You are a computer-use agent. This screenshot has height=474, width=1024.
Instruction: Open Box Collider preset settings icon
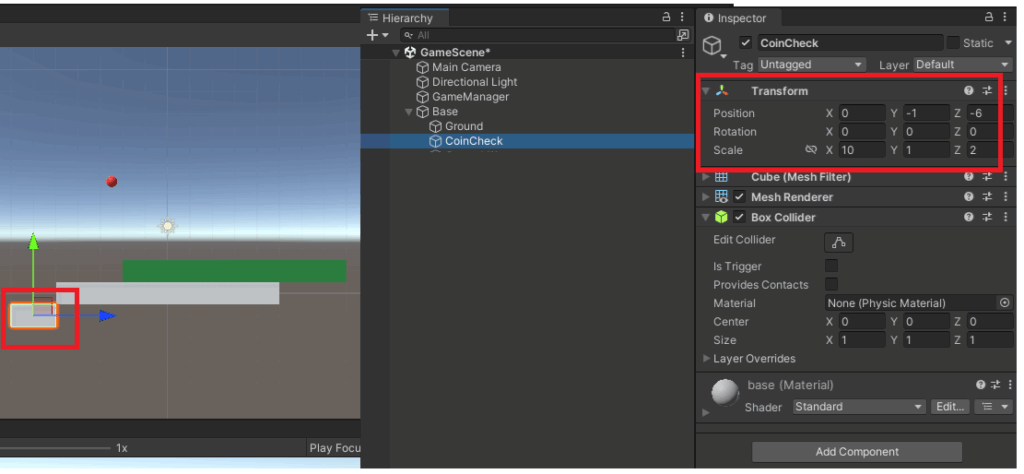[987, 217]
